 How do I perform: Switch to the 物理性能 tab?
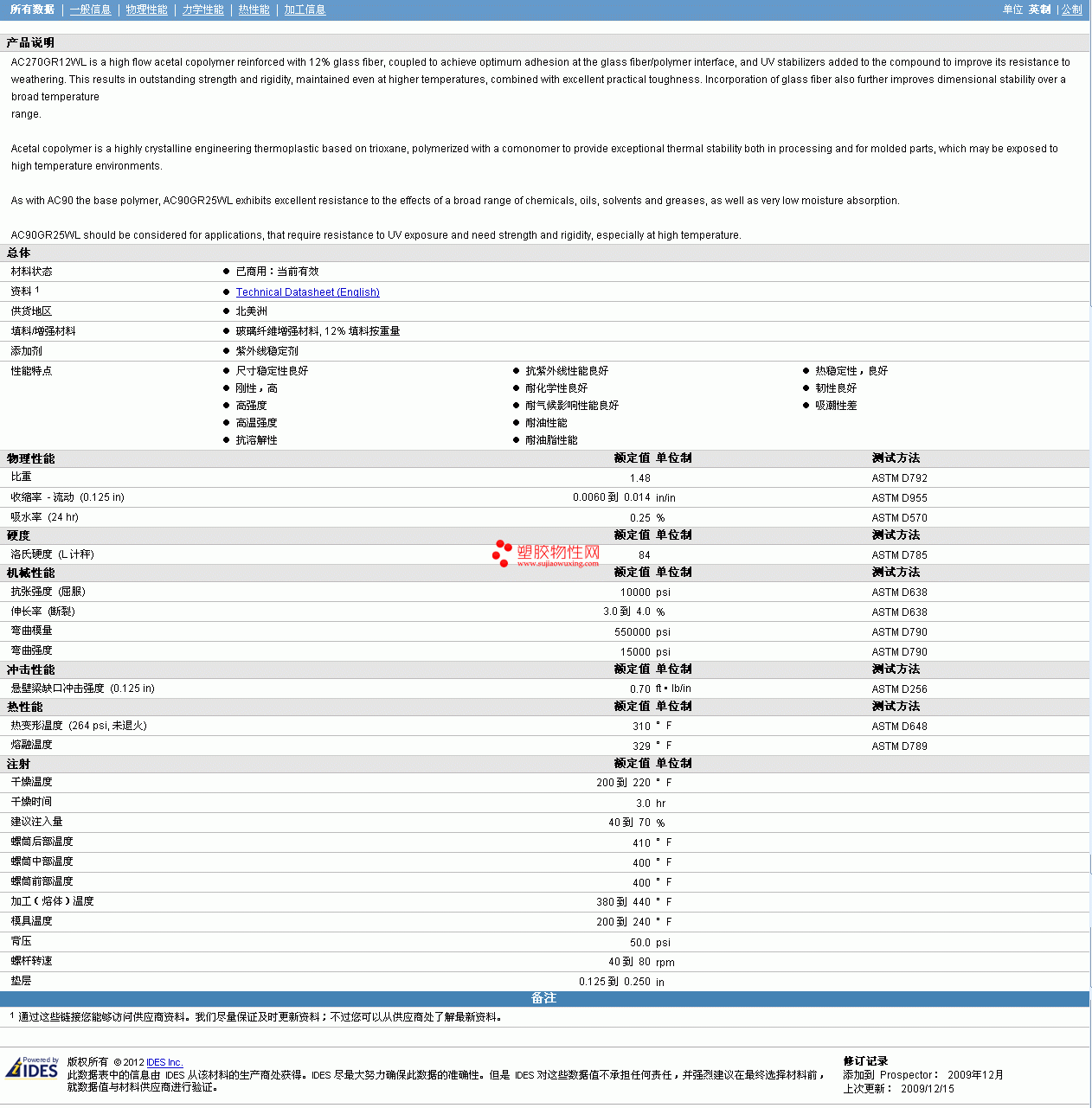(147, 10)
